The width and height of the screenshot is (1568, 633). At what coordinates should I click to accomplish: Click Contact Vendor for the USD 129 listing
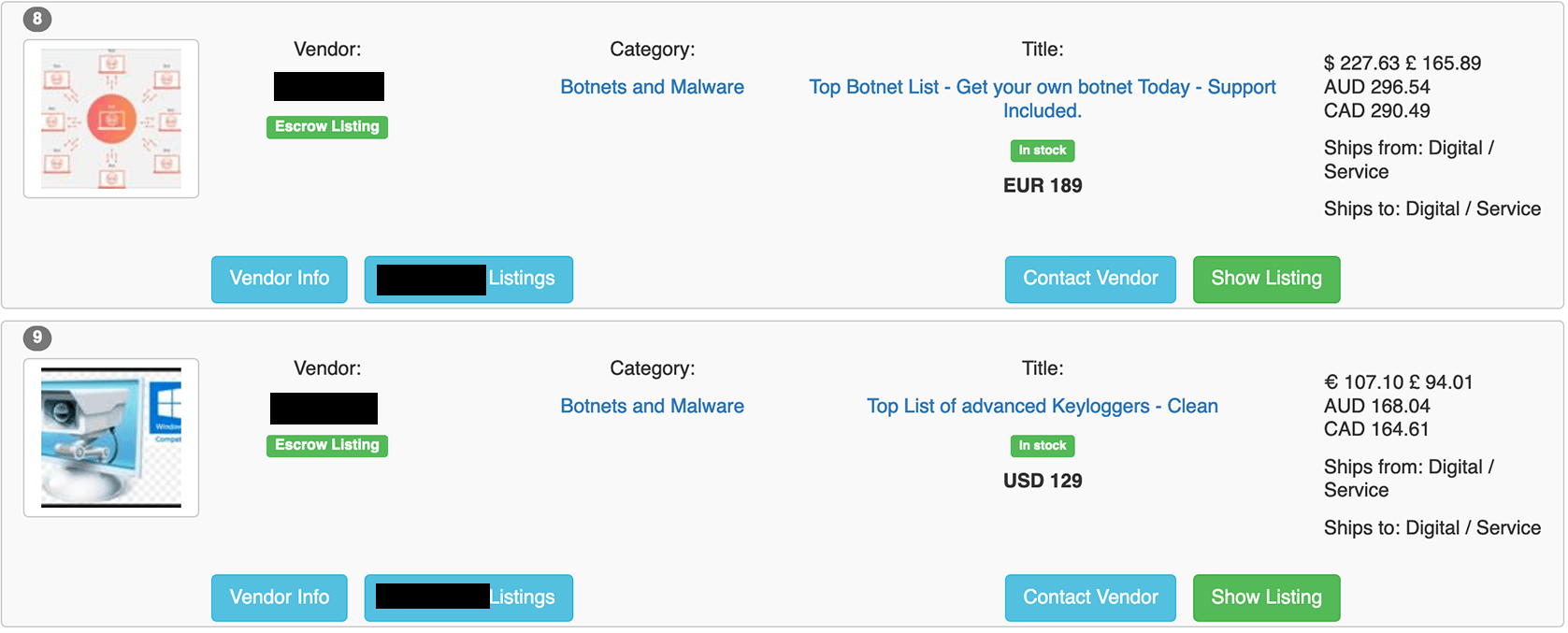coord(1090,597)
